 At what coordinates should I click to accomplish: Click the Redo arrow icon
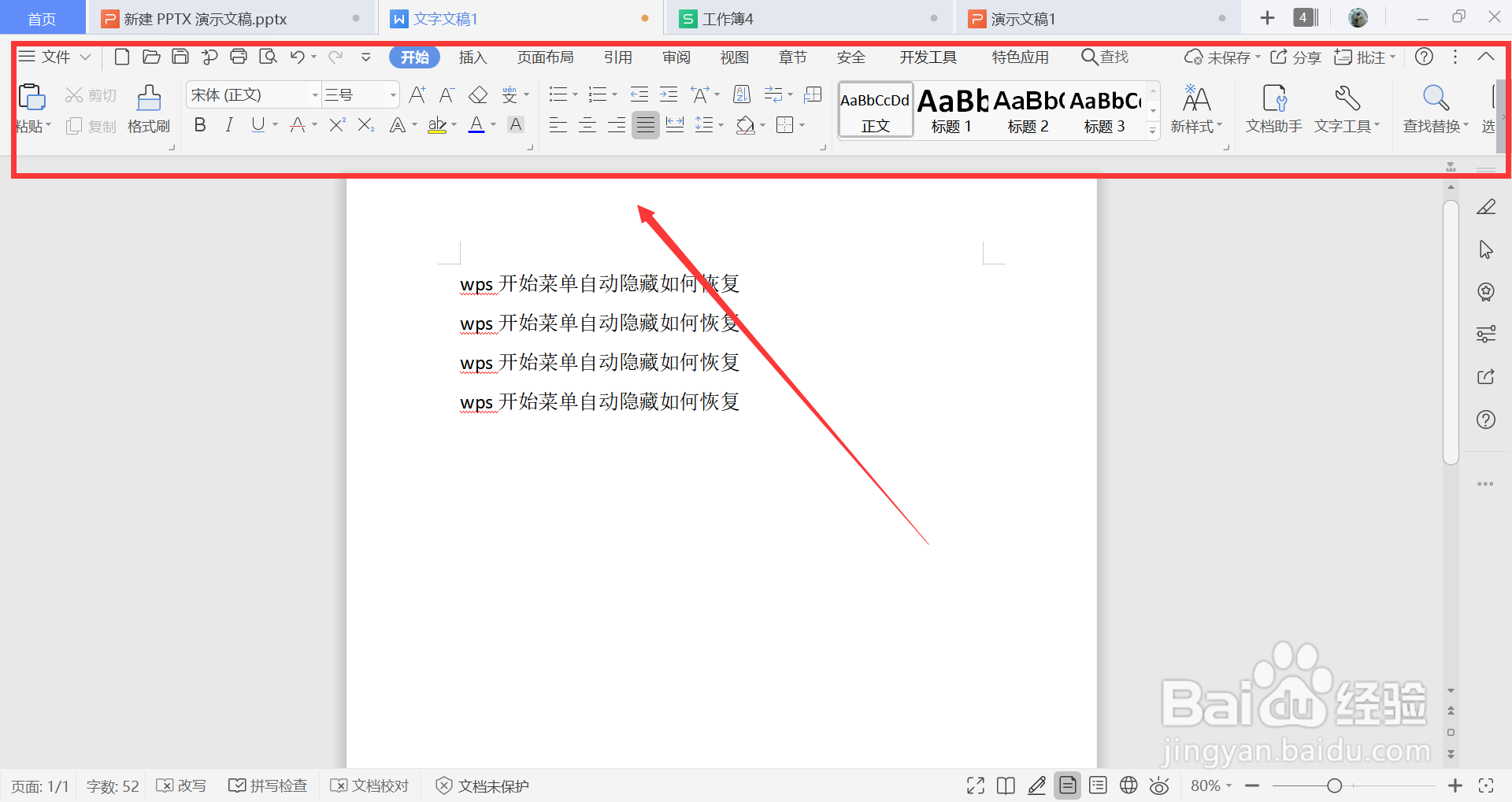[x=335, y=57]
